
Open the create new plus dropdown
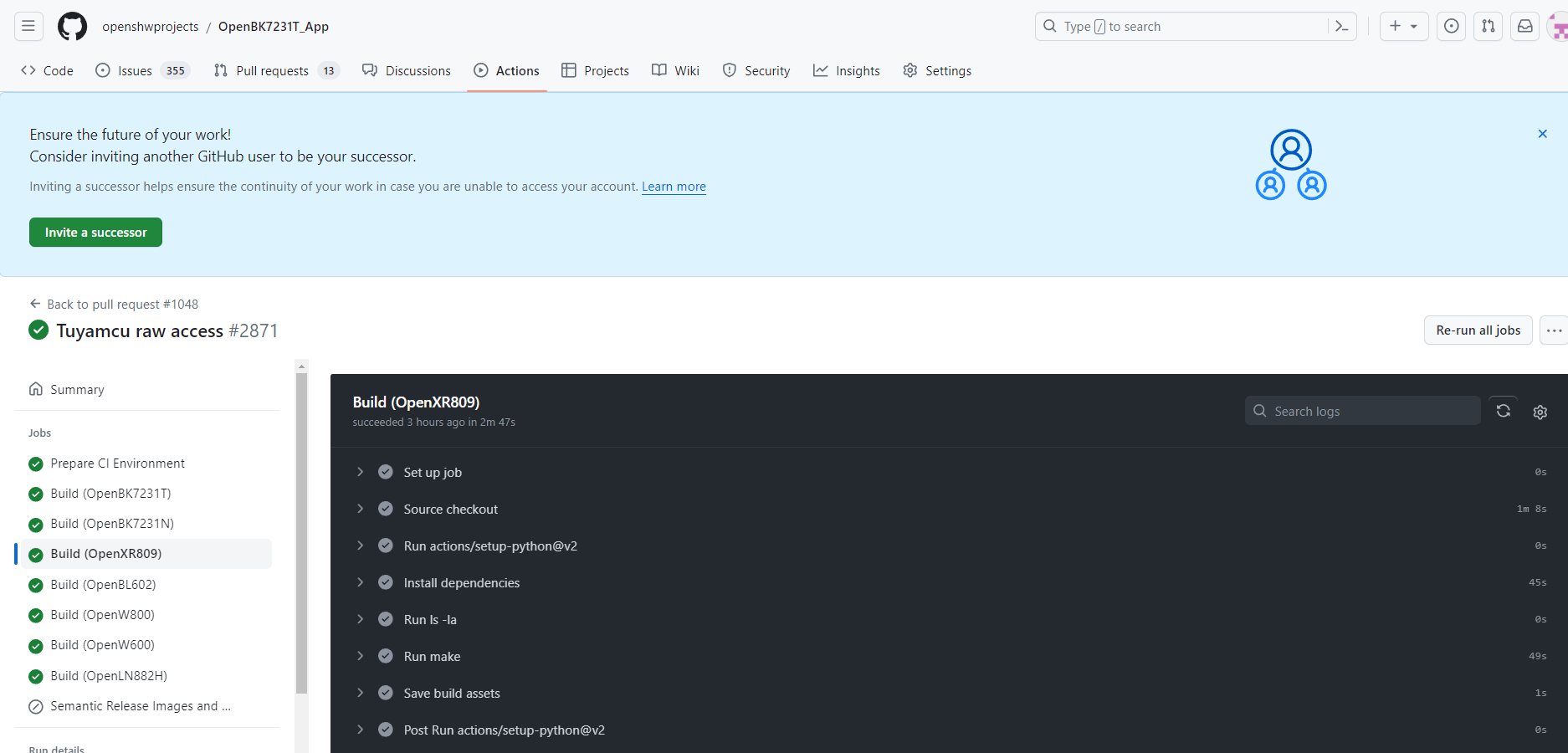[1404, 27]
